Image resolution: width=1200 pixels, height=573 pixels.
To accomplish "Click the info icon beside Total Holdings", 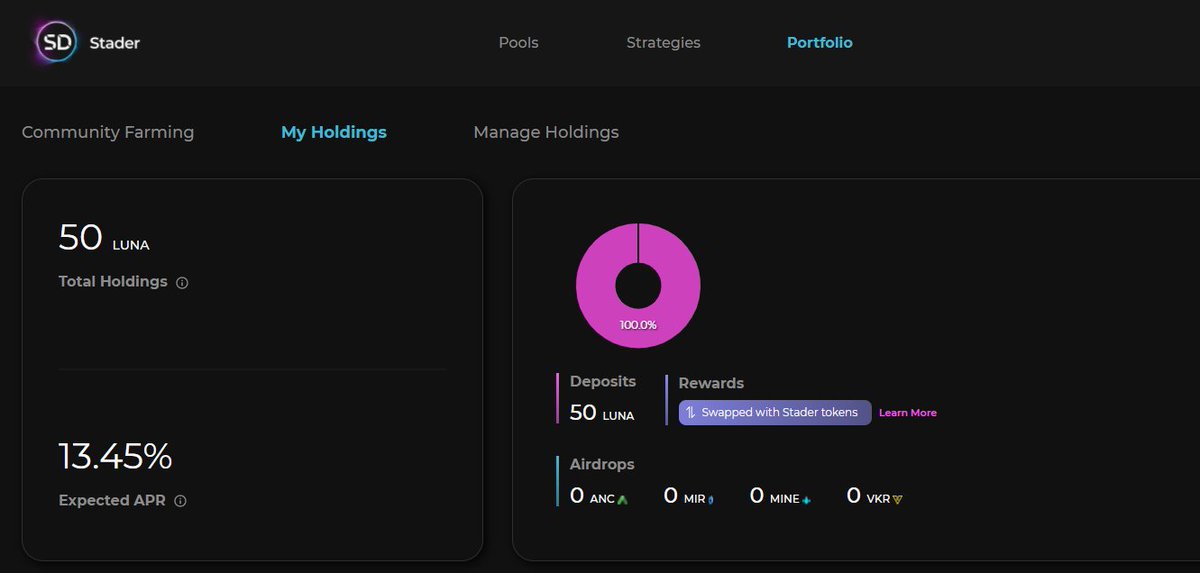I will pyautogui.click(x=182, y=283).
